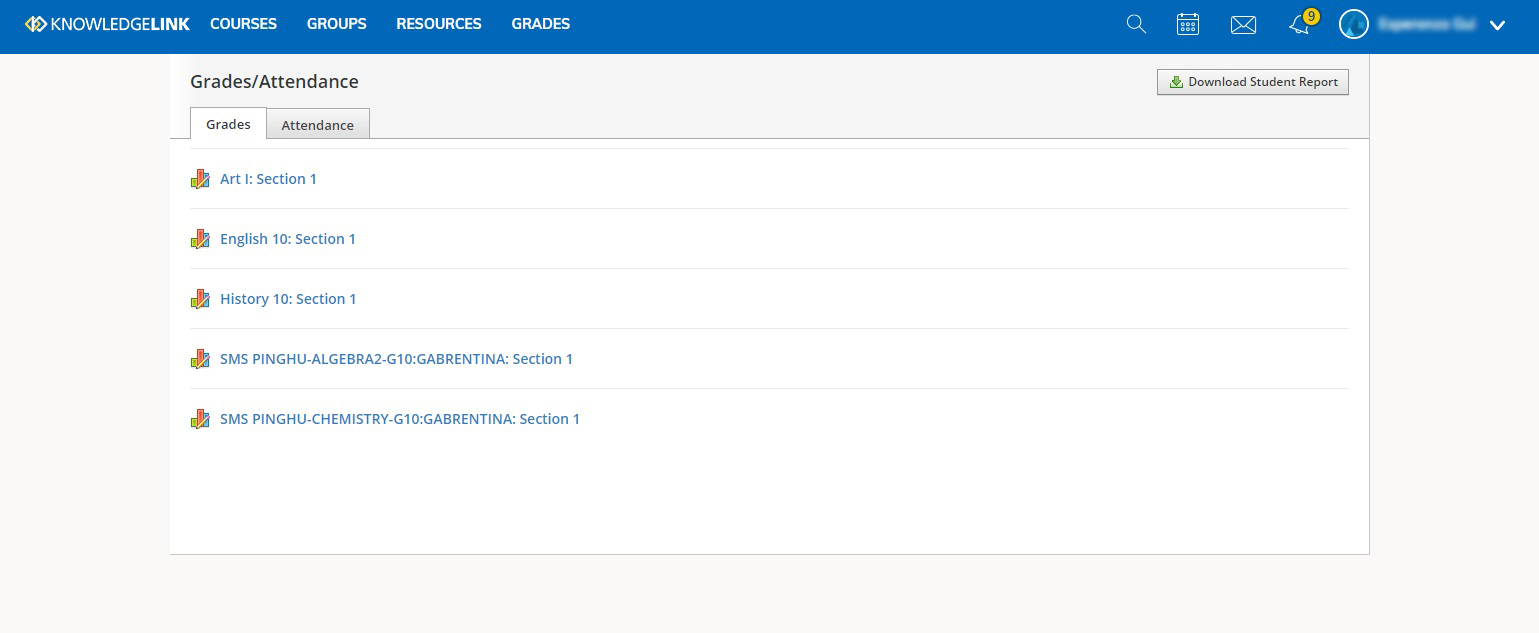1539x633 pixels.
Task: Open Art I: Section 1 grades
Action: [x=268, y=179]
